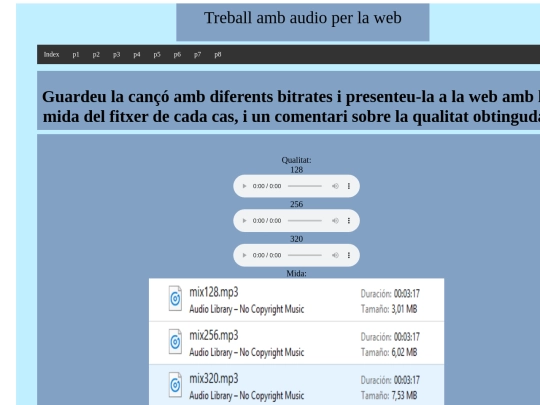Select the mix256.mp3 file name
Screen dimensions: 540x405
(214, 335)
